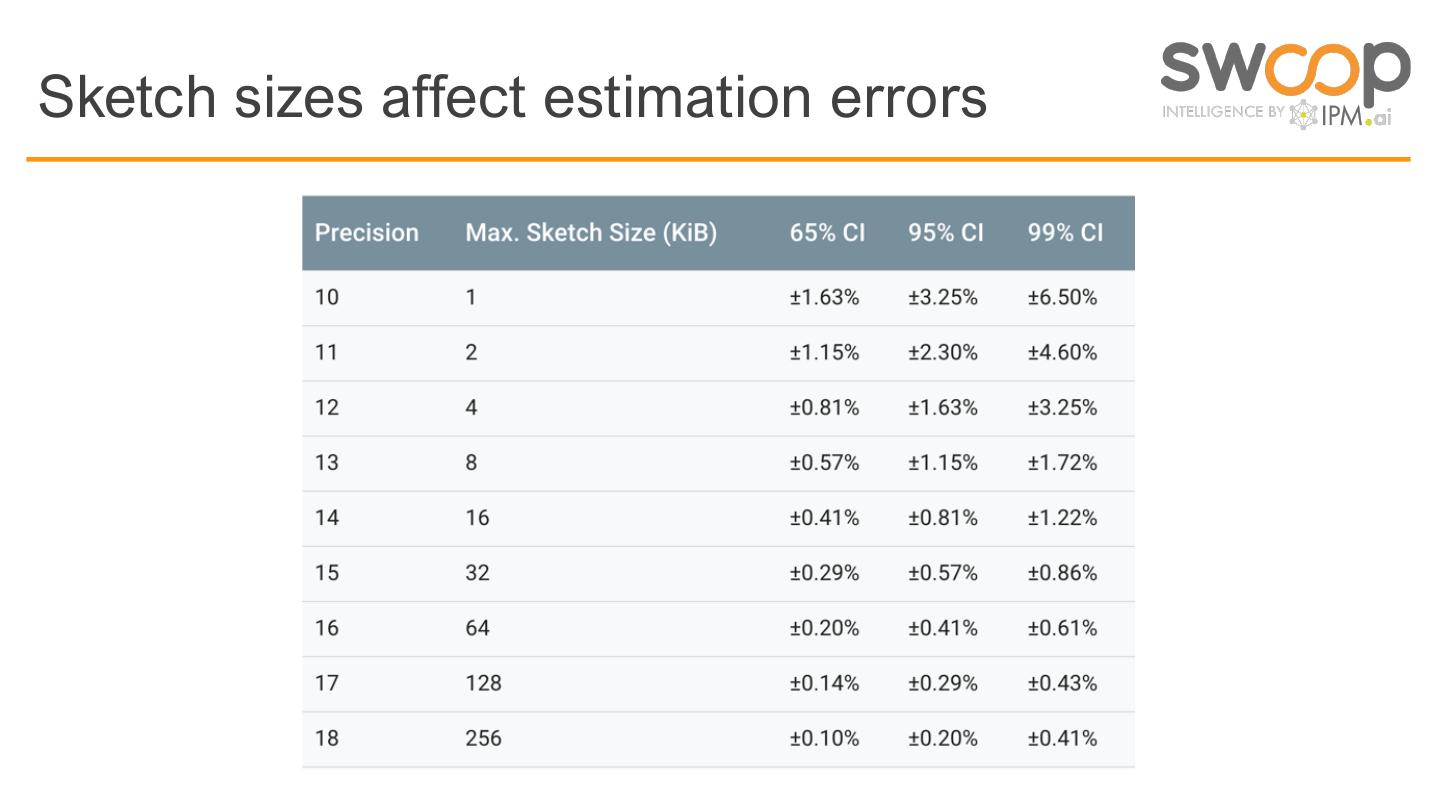Image resolution: width=1440 pixels, height=811 pixels.
Task: Select the Precision column header
Action: [x=366, y=233]
